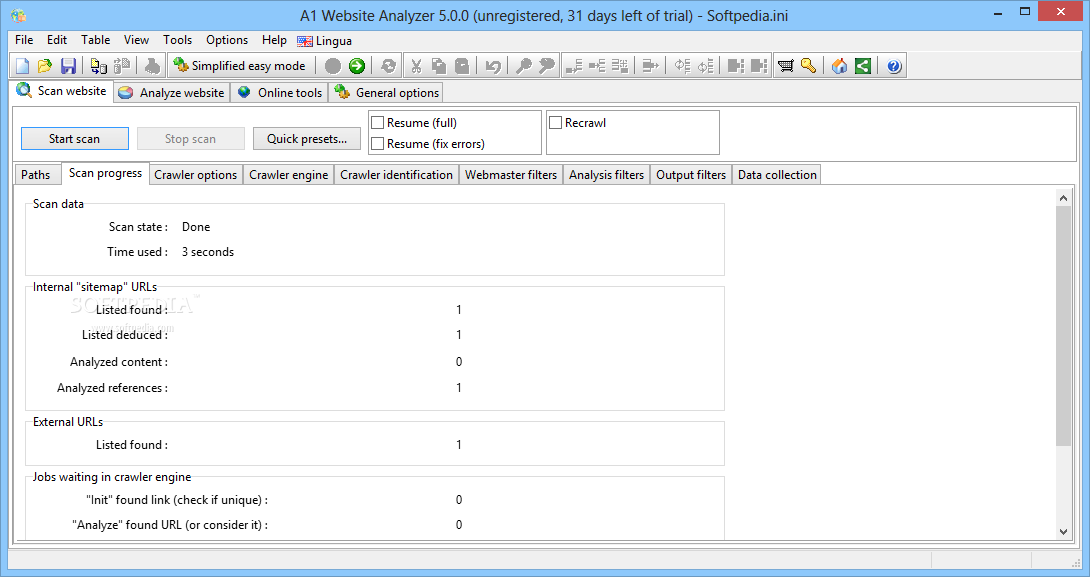The height and width of the screenshot is (577, 1090).
Task: Enable the Resume (full) checkbox
Action: pos(377,123)
